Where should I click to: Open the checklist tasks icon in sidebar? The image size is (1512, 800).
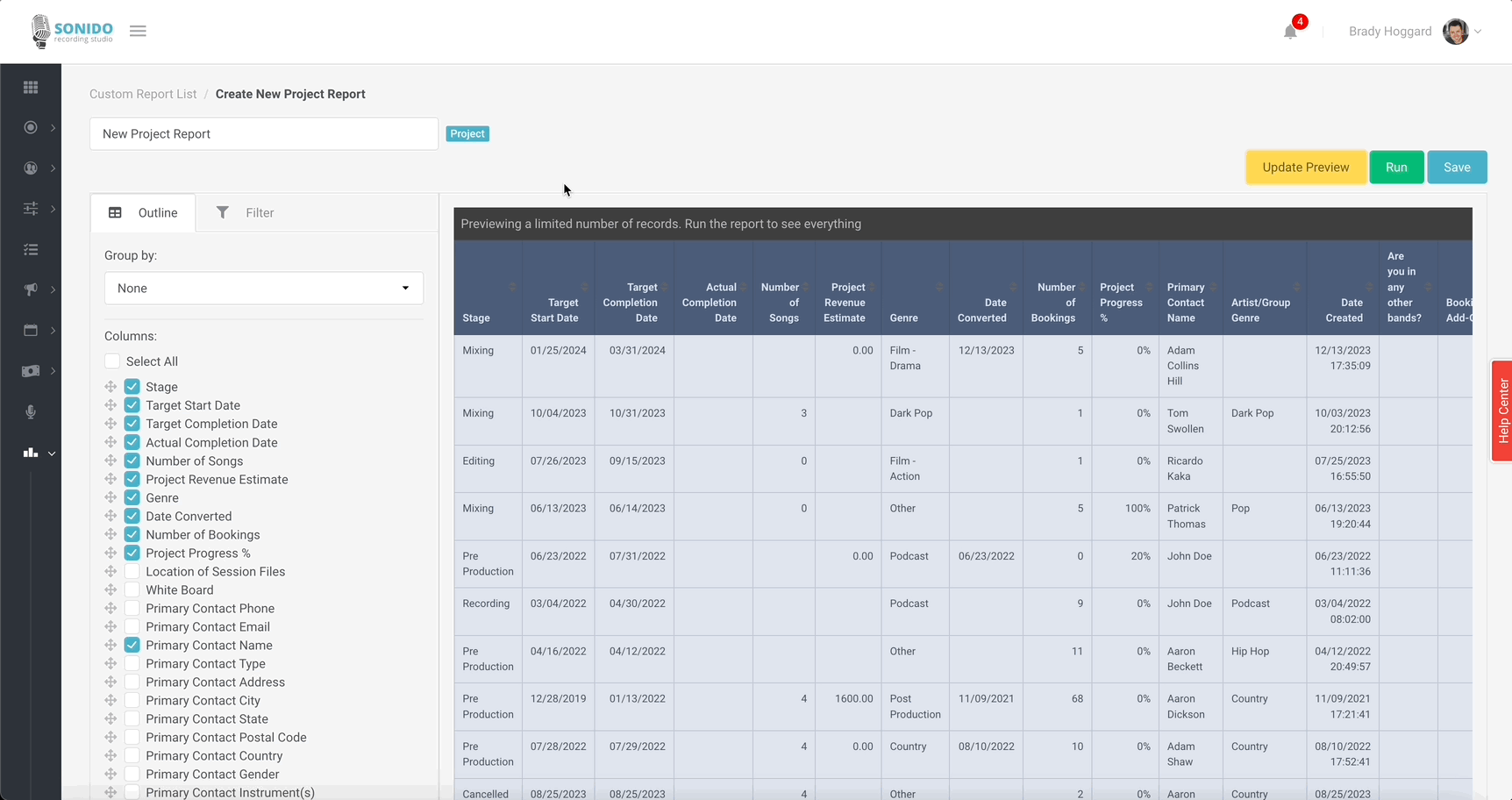[x=31, y=250]
